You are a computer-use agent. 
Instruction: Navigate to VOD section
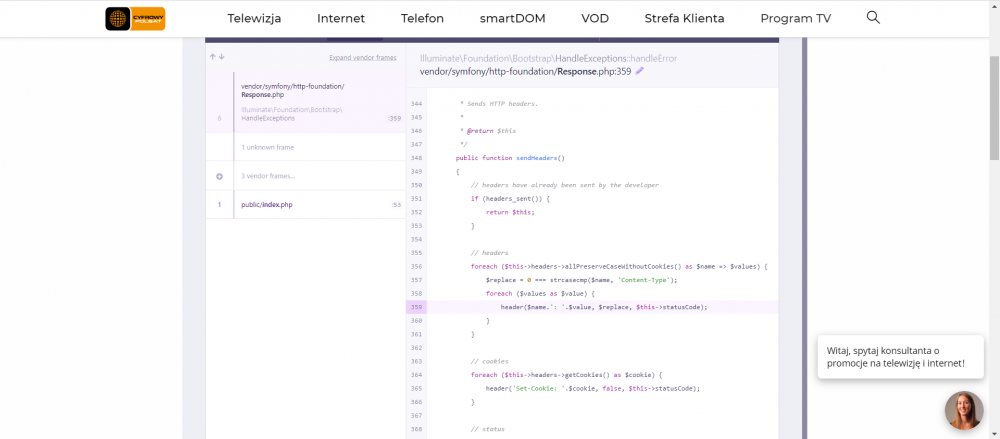click(x=595, y=18)
